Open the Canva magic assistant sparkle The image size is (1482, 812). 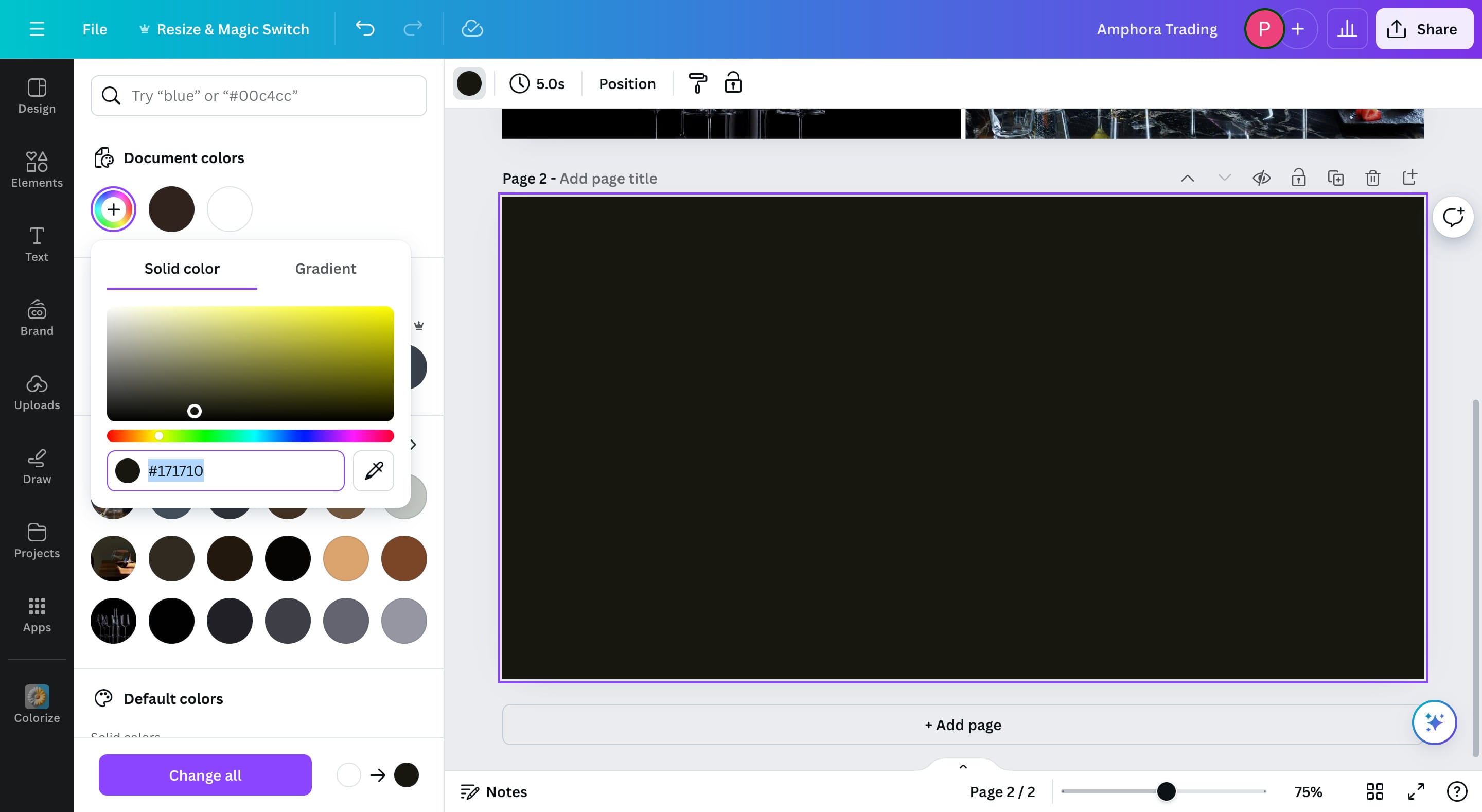coord(1434,721)
